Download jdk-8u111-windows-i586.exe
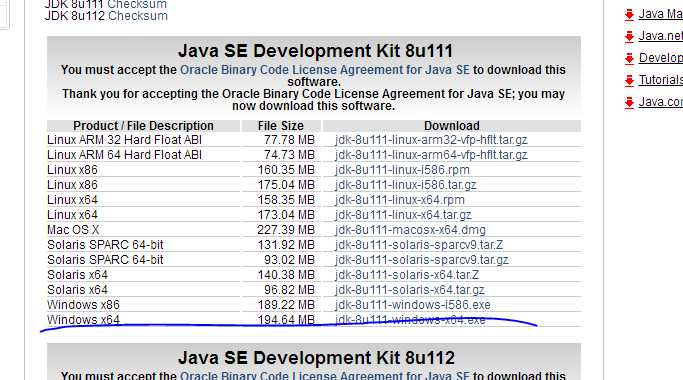Viewport: 683px width, 380px height. [413, 305]
